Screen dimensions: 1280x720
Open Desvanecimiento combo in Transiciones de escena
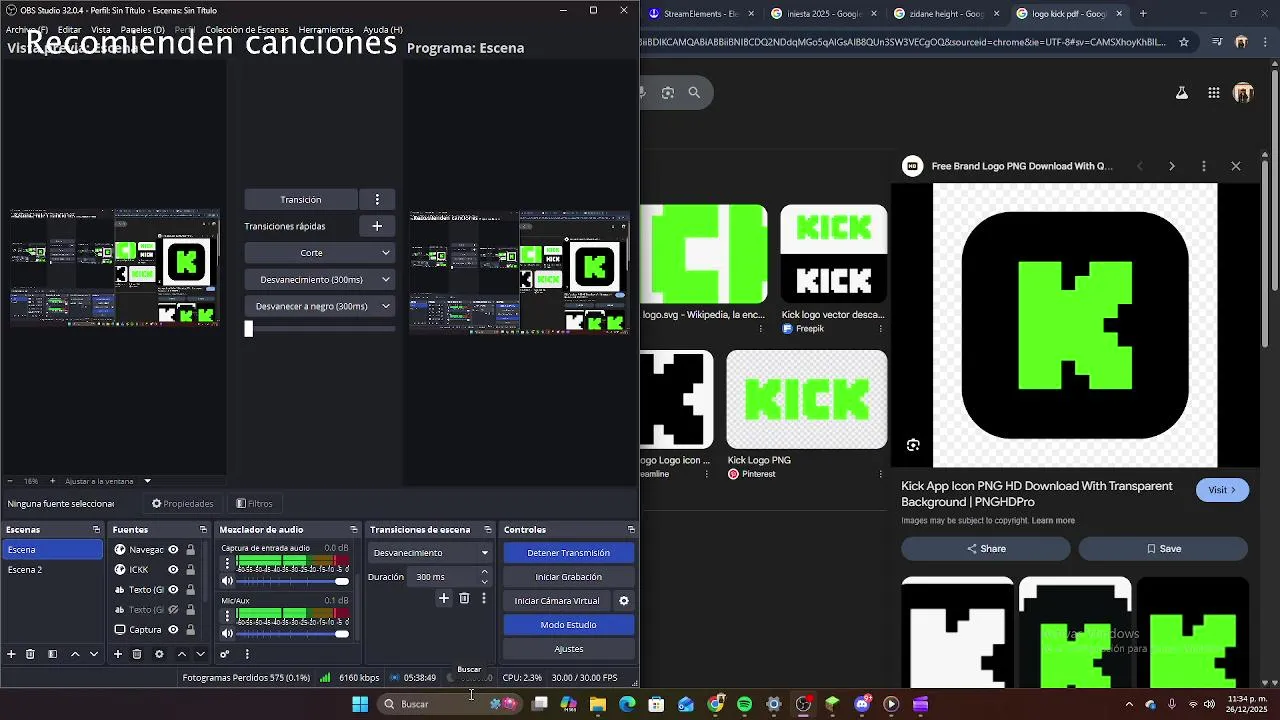click(x=431, y=553)
